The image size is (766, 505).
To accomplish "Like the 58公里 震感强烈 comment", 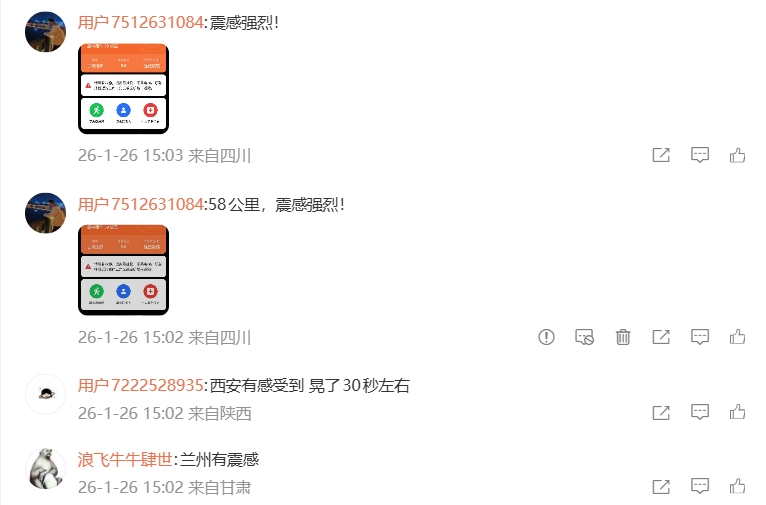I will 737,337.
